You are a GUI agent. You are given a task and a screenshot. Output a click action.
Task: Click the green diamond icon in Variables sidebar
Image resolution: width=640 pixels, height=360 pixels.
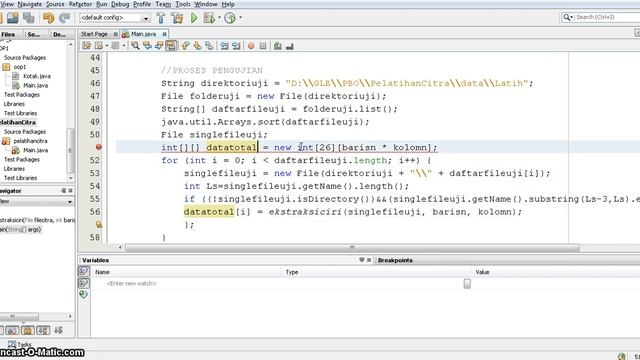click(84, 294)
